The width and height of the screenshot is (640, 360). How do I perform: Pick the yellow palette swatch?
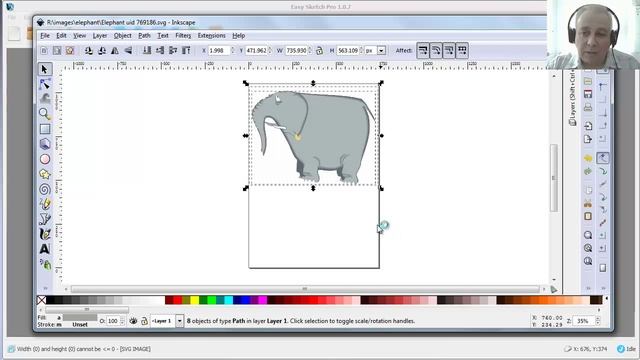coord(195,300)
